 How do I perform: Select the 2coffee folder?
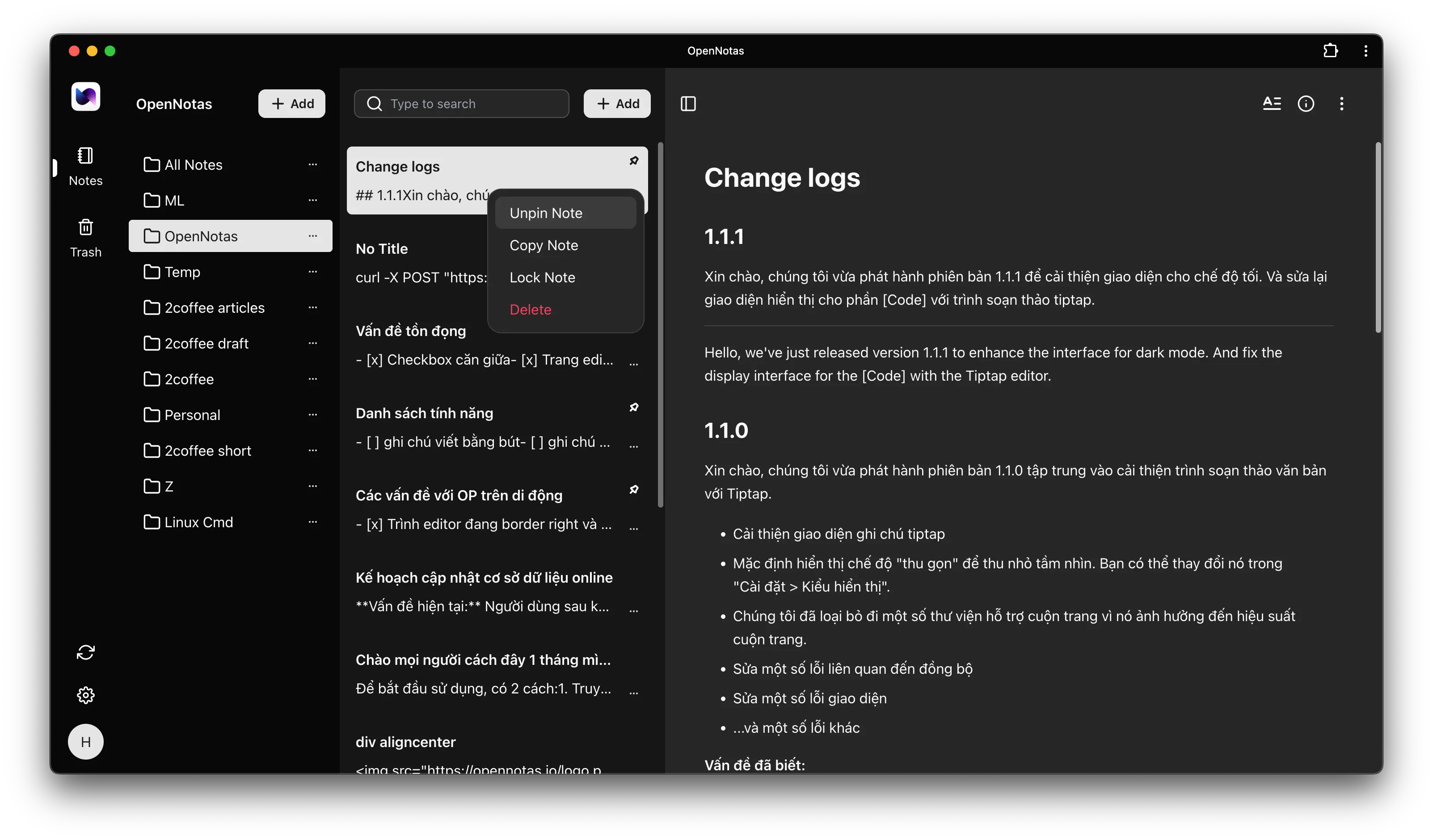coord(230,379)
